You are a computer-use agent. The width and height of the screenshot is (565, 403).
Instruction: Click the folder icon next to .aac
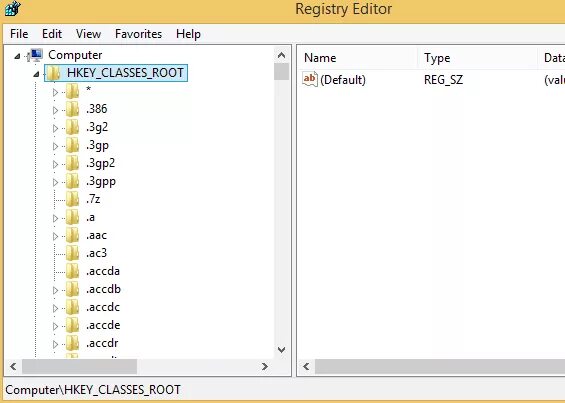click(x=72, y=235)
